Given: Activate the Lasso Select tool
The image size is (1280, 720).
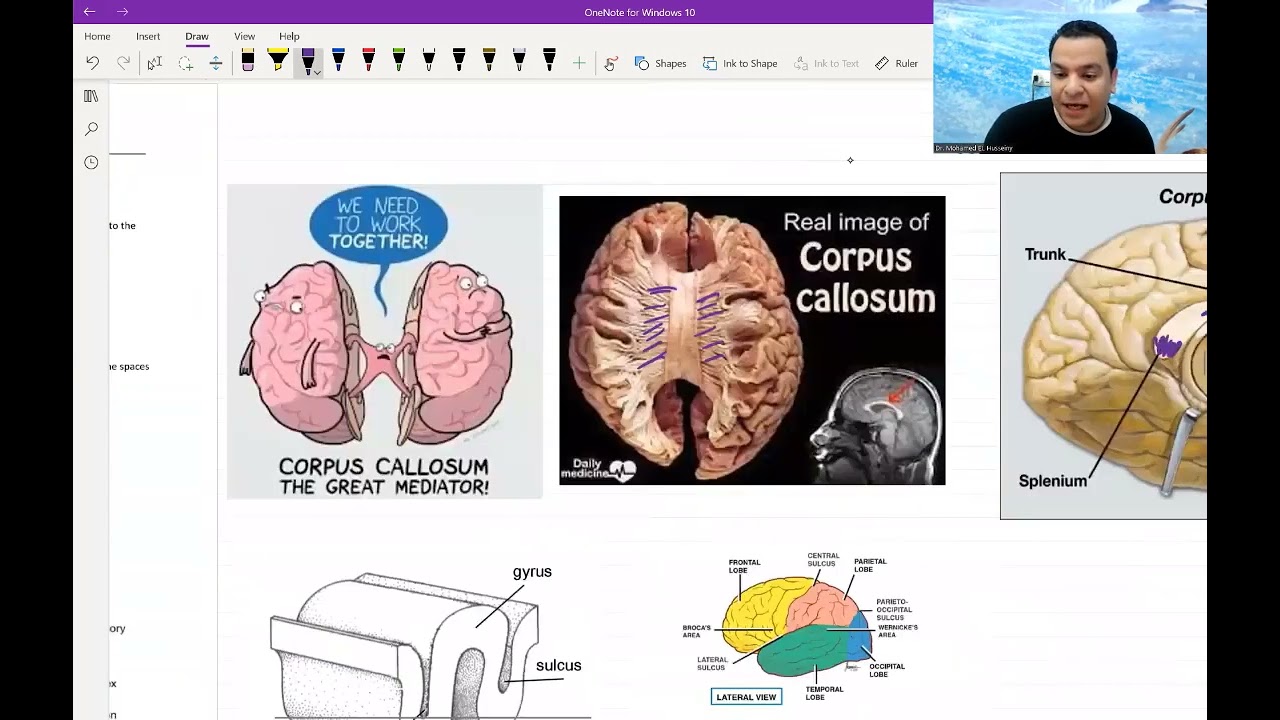Looking at the screenshot, I should (185, 63).
